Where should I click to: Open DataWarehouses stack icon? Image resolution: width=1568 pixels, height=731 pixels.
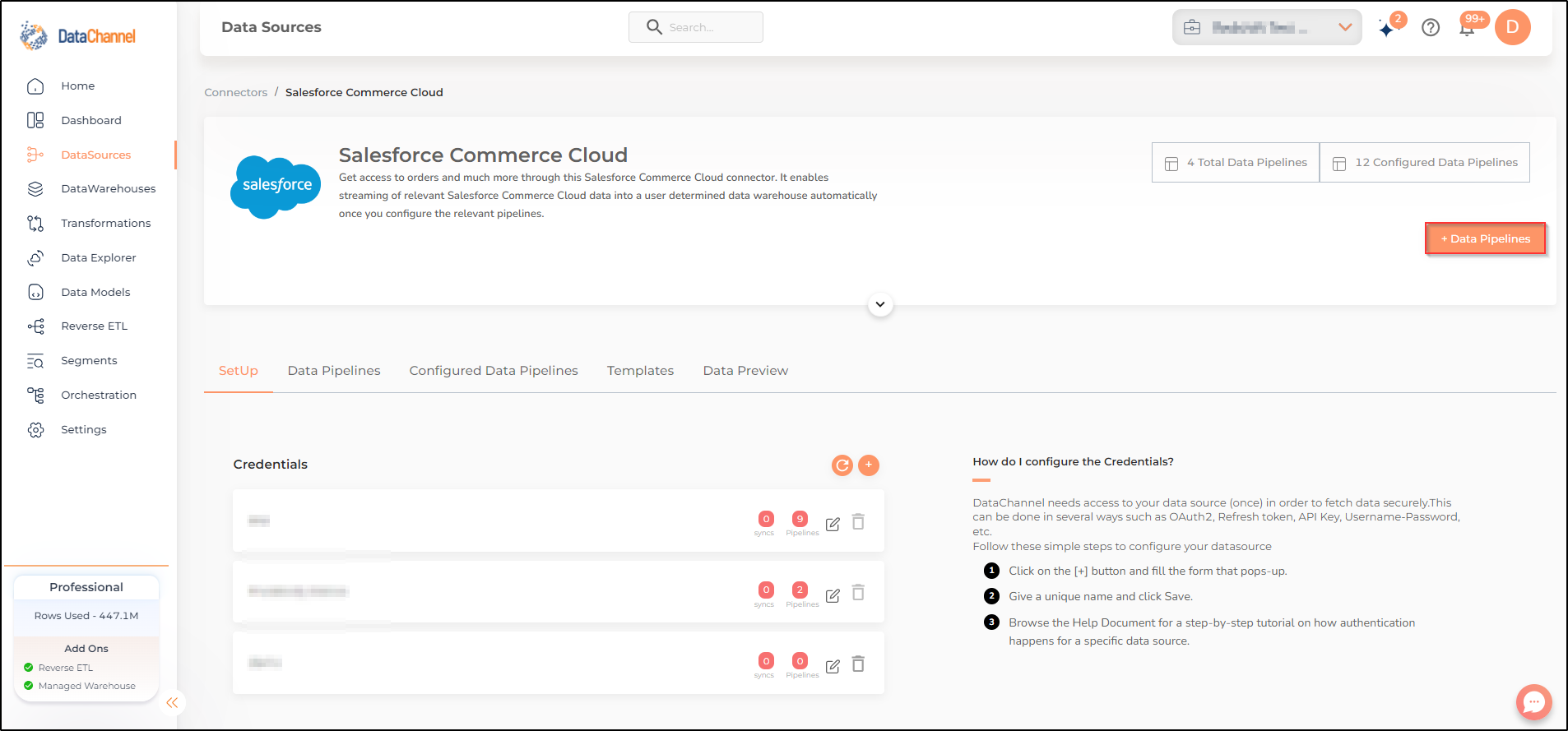click(35, 189)
